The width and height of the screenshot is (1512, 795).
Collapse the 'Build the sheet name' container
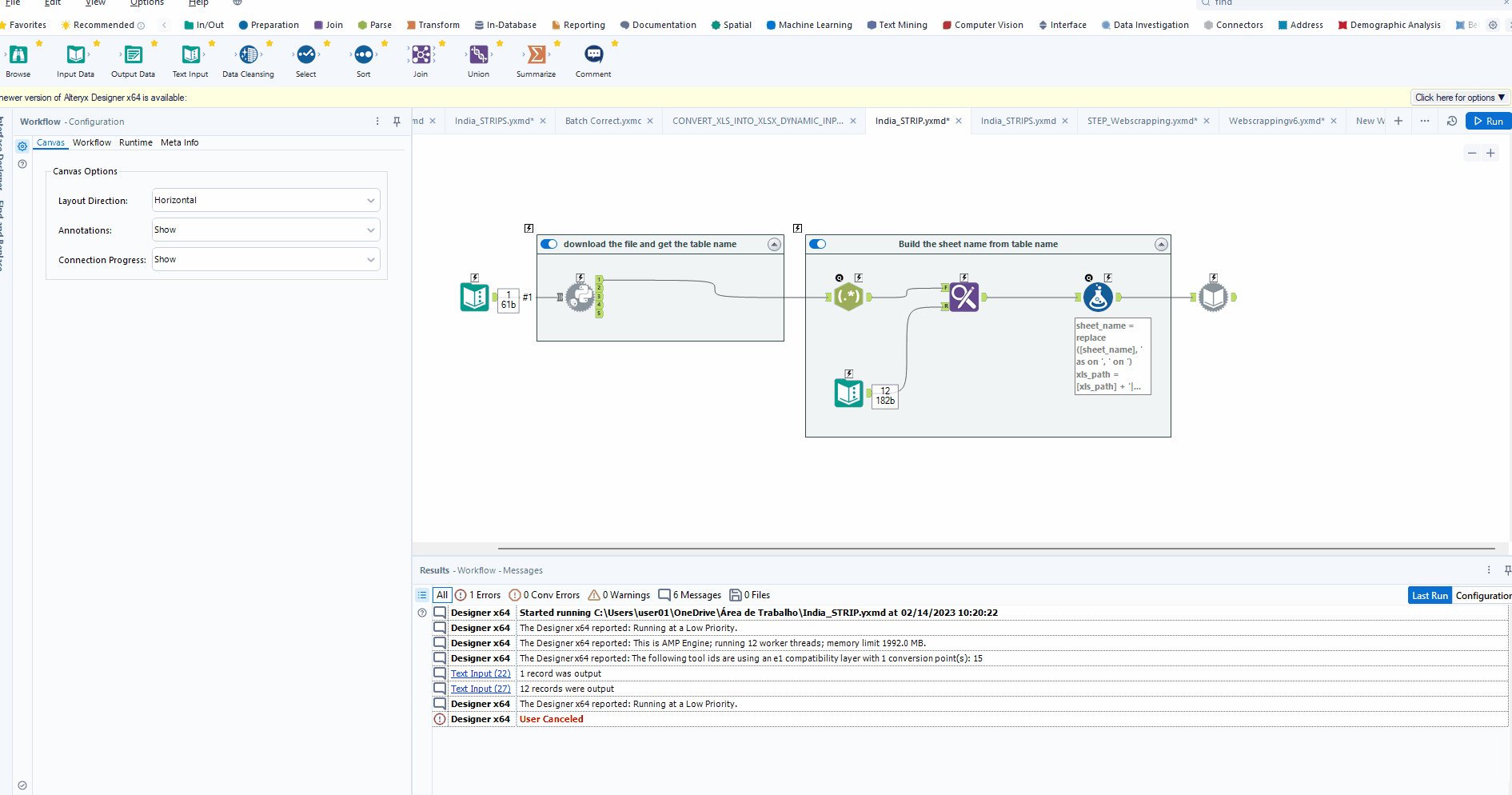point(1161,244)
